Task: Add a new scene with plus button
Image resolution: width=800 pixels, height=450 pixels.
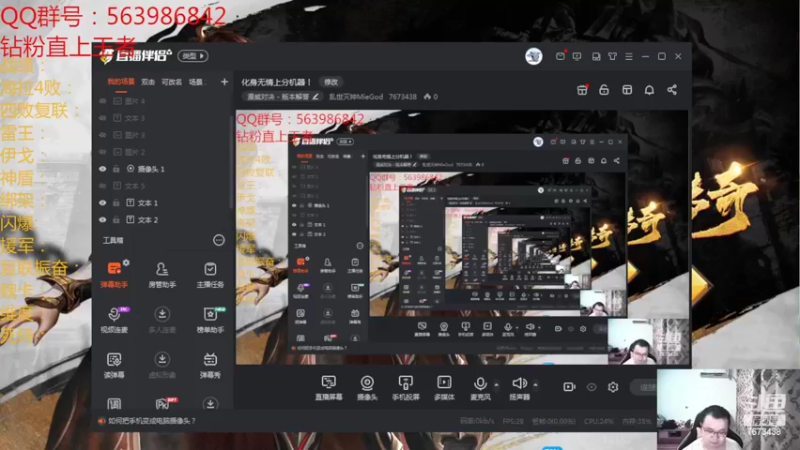Action: point(224,82)
